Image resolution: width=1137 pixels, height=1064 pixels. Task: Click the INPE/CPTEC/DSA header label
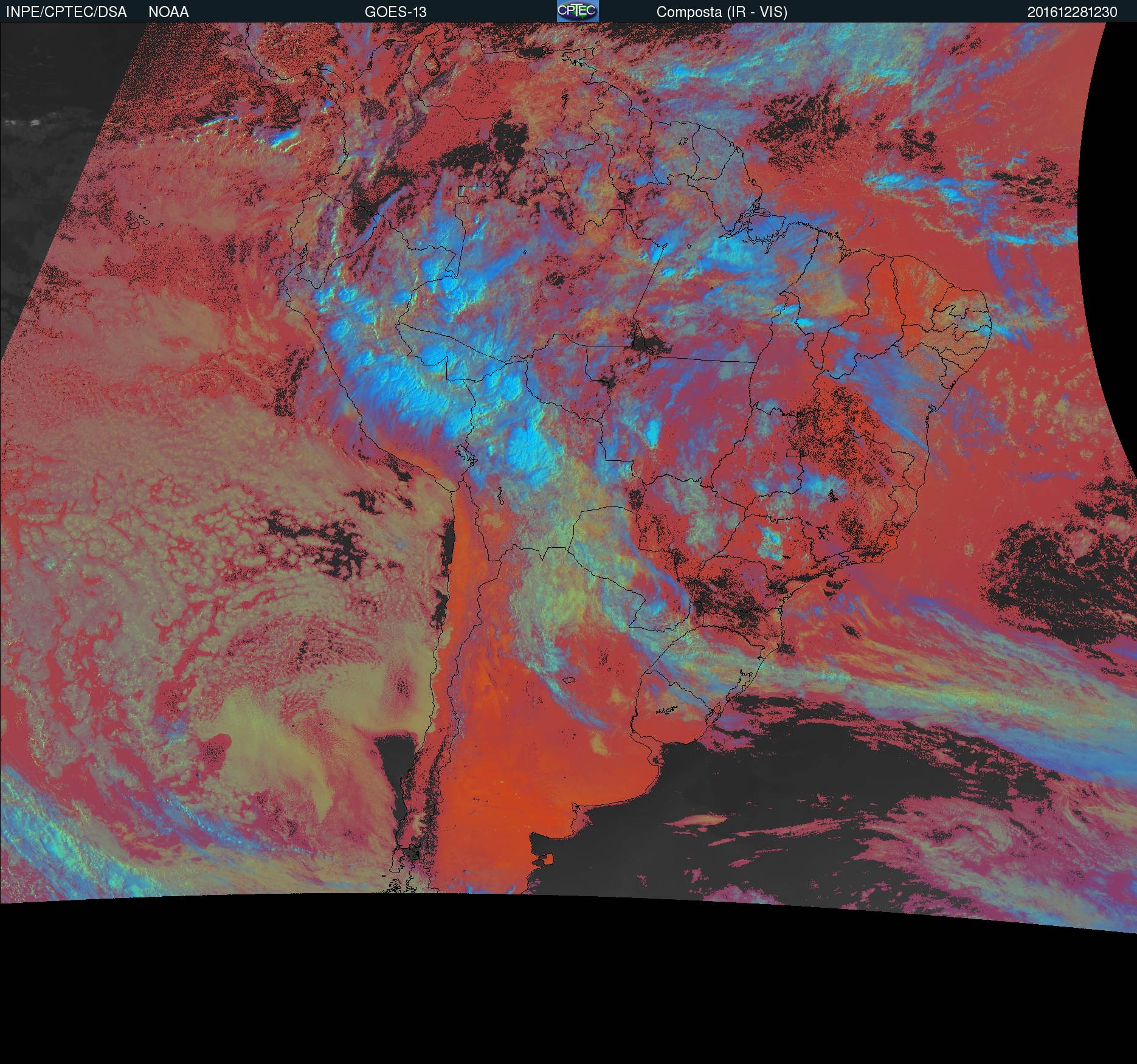pyautogui.click(x=66, y=12)
